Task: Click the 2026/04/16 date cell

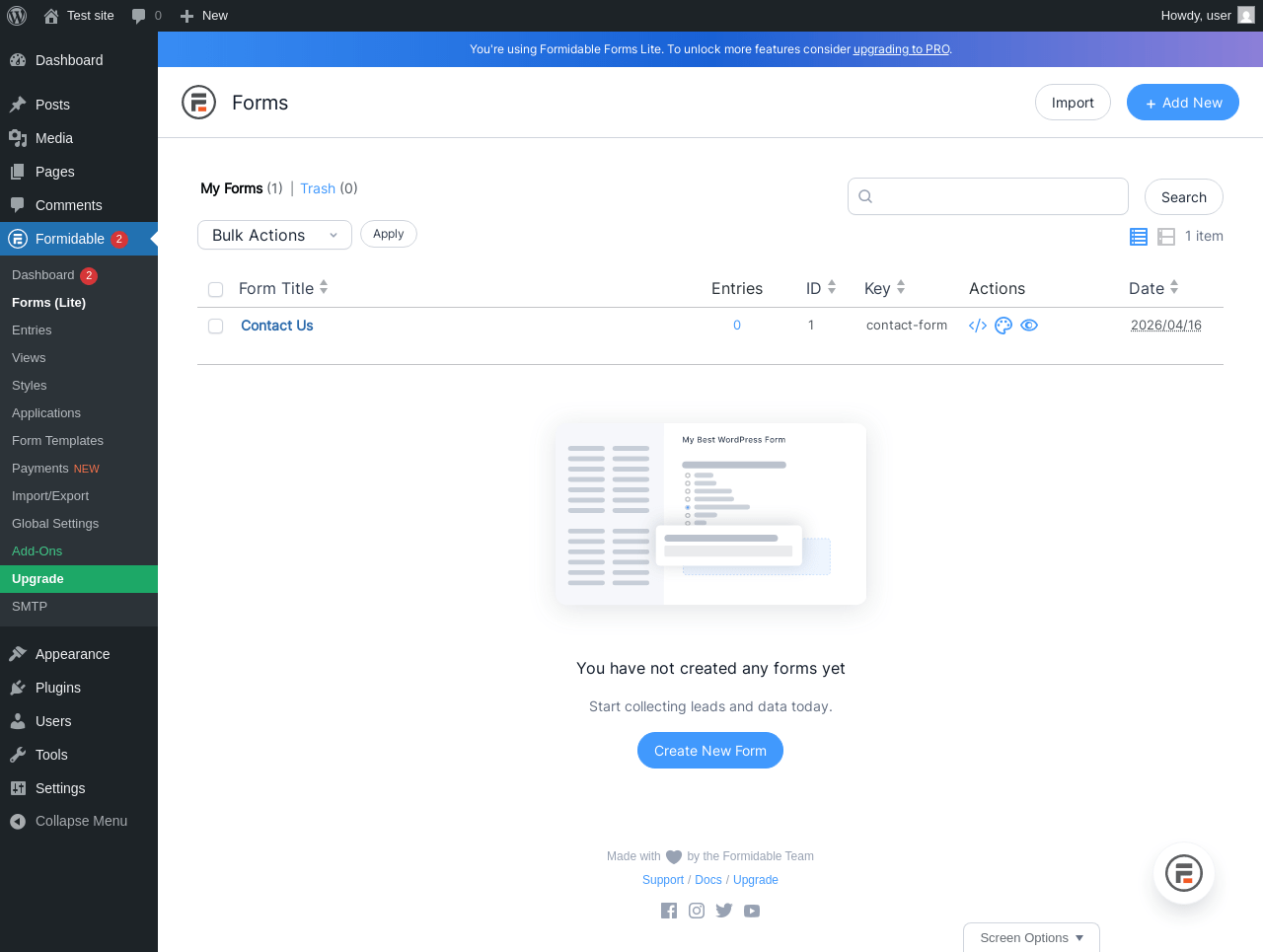Action: [1166, 326]
